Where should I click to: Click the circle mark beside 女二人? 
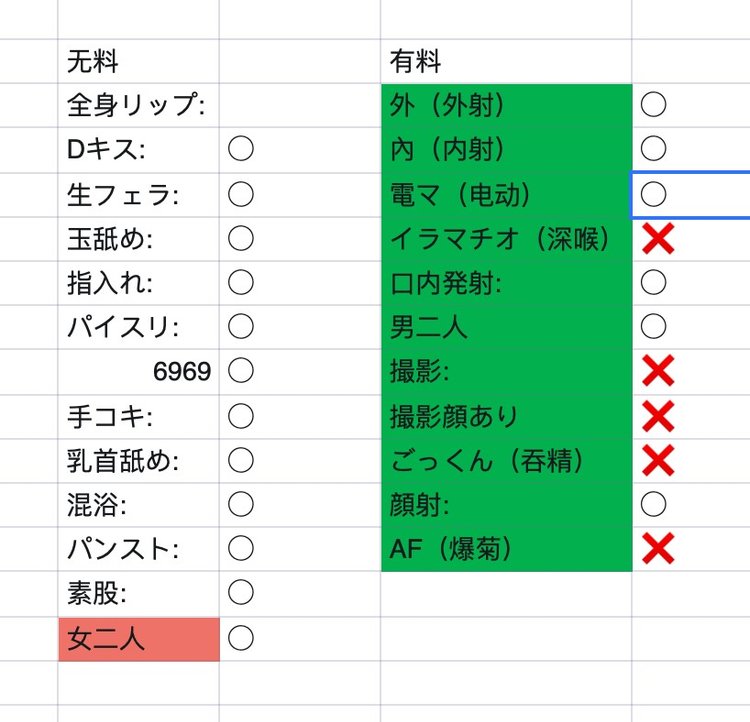240,638
